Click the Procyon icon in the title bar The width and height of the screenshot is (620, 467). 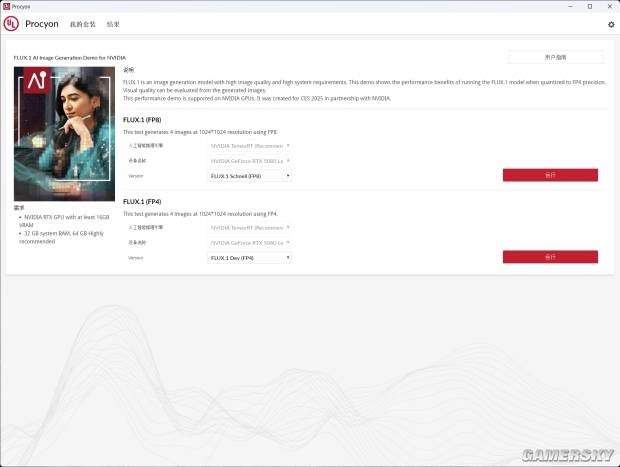tap(6, 6)
